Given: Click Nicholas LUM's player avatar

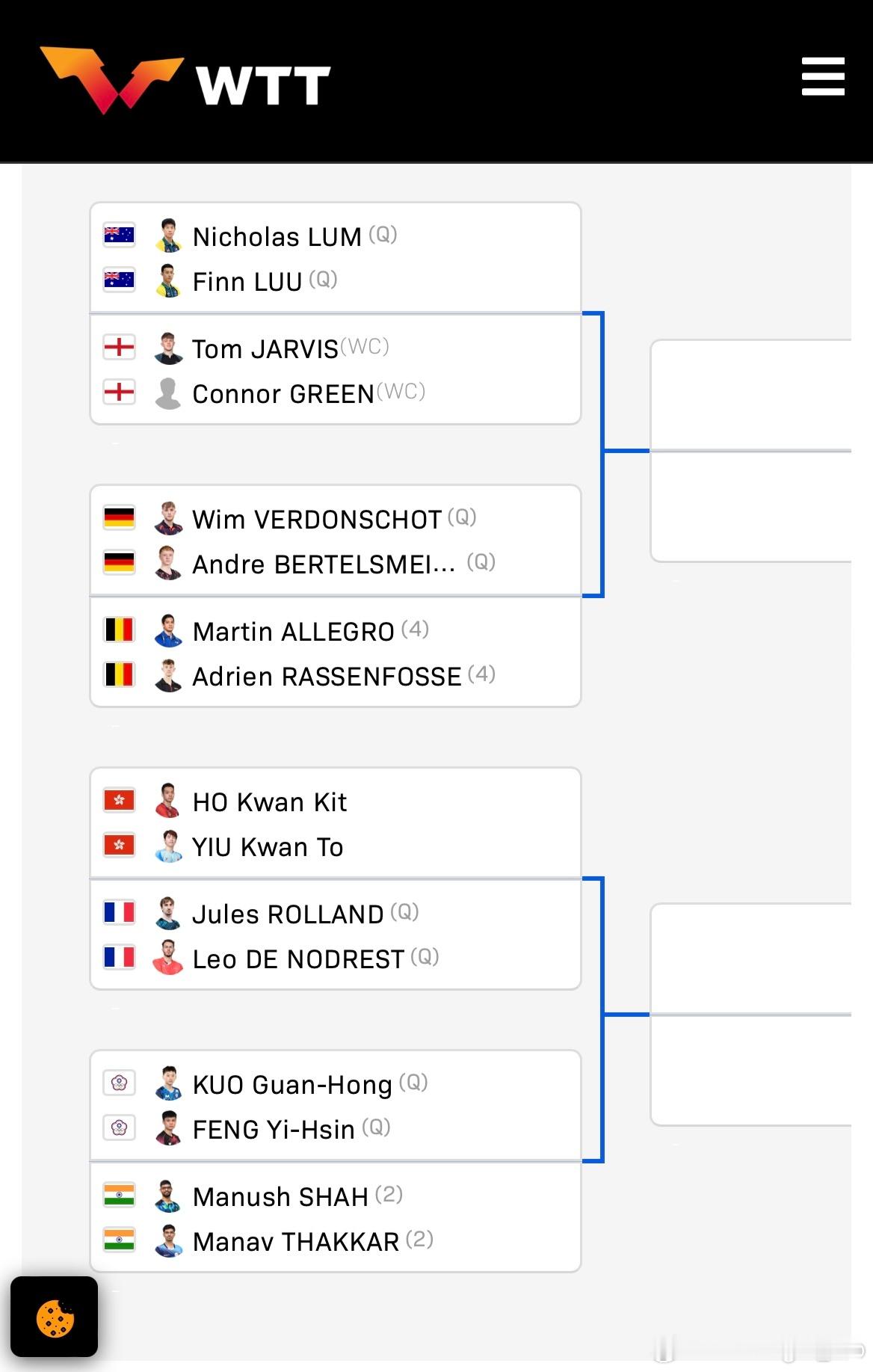Looking at the screenshot, I should pyautogui.click(x=168, y=236).
